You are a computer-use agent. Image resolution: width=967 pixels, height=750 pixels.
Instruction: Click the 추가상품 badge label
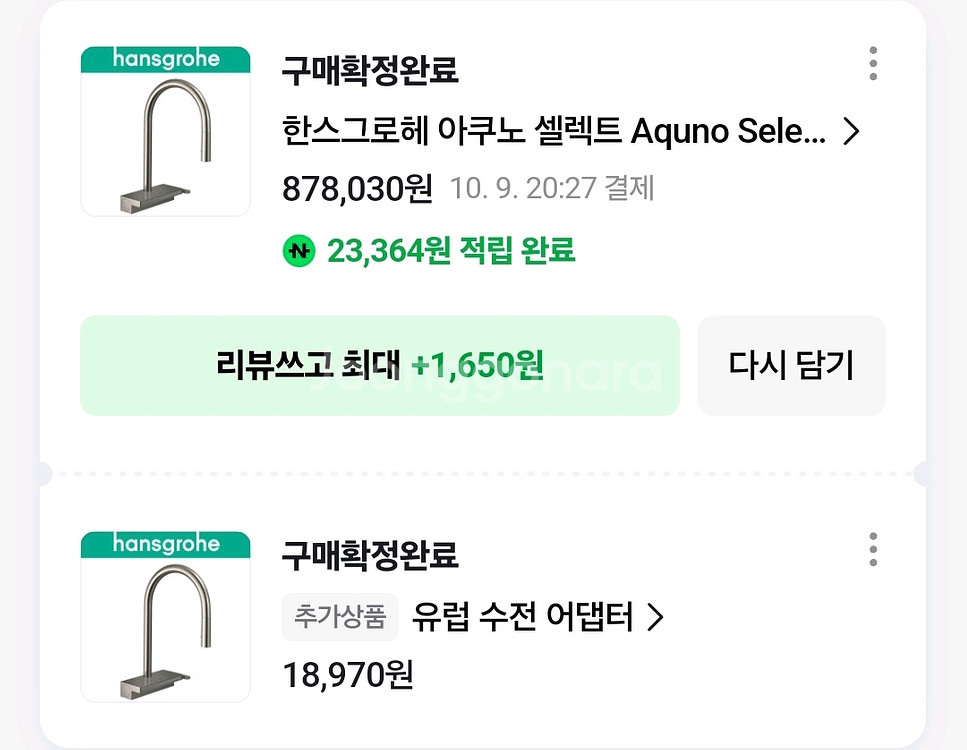(x=340, y=617)
